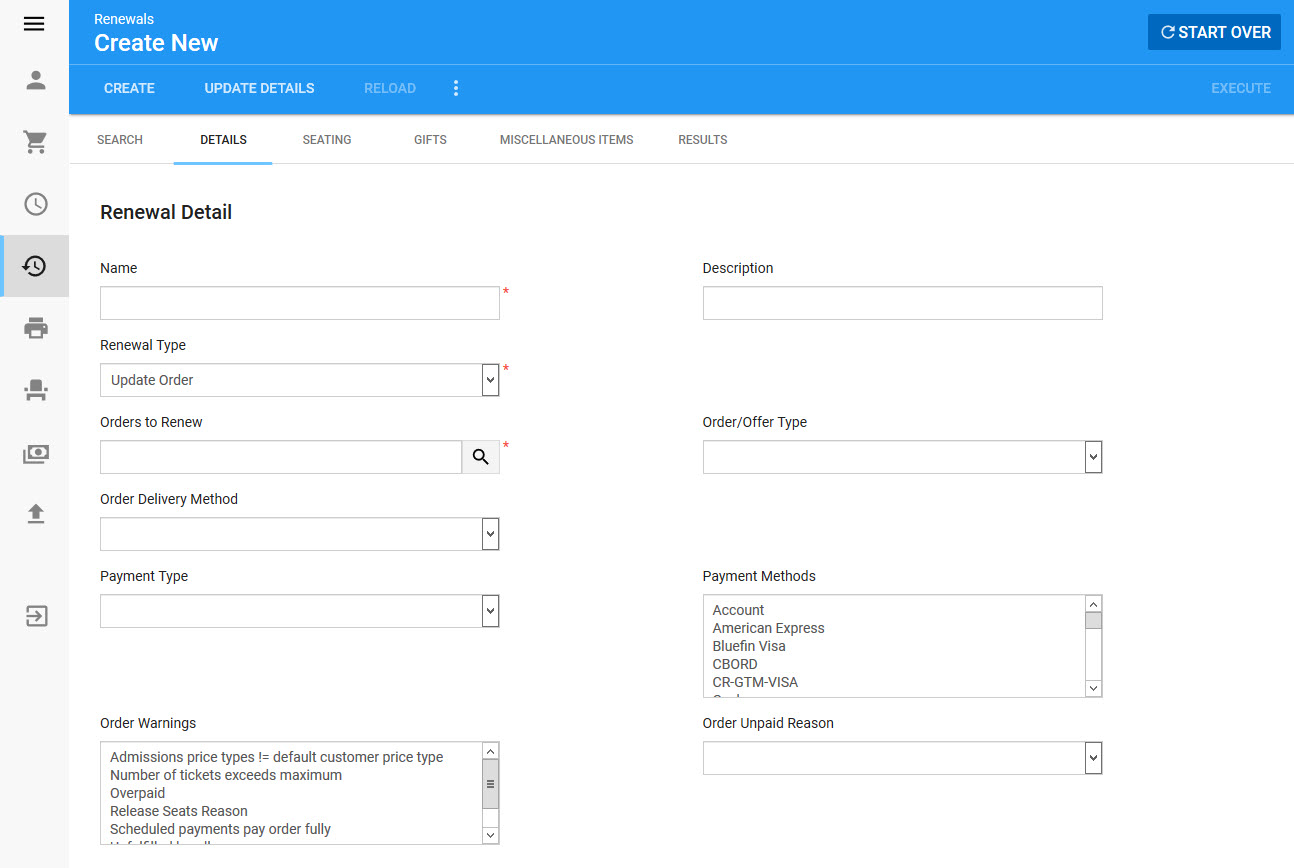Click Payment Methods list scroll-up arrow
The image size is (1294, 868).
click(1093, 604)
